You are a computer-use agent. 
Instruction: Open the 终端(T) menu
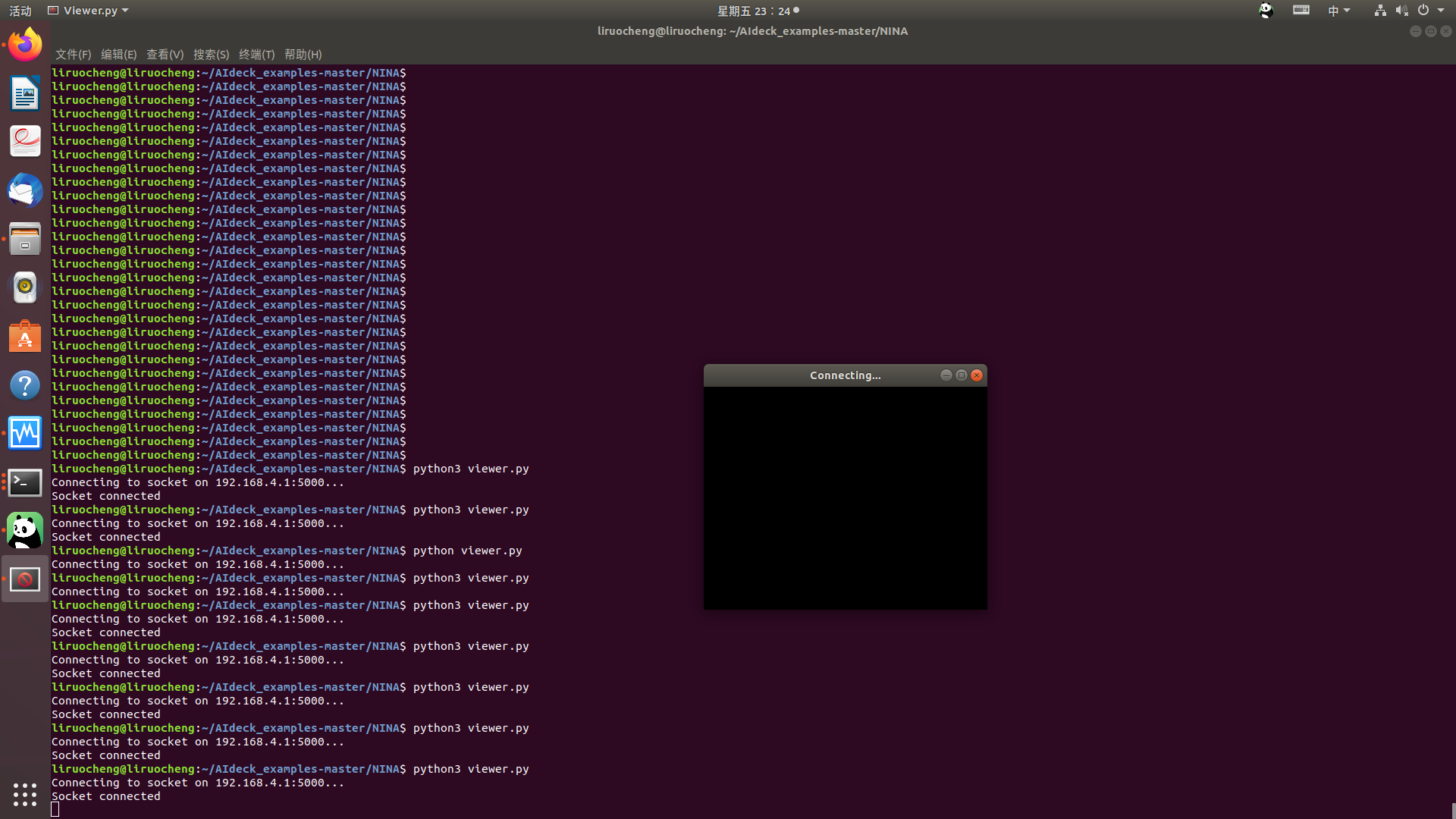256,55
